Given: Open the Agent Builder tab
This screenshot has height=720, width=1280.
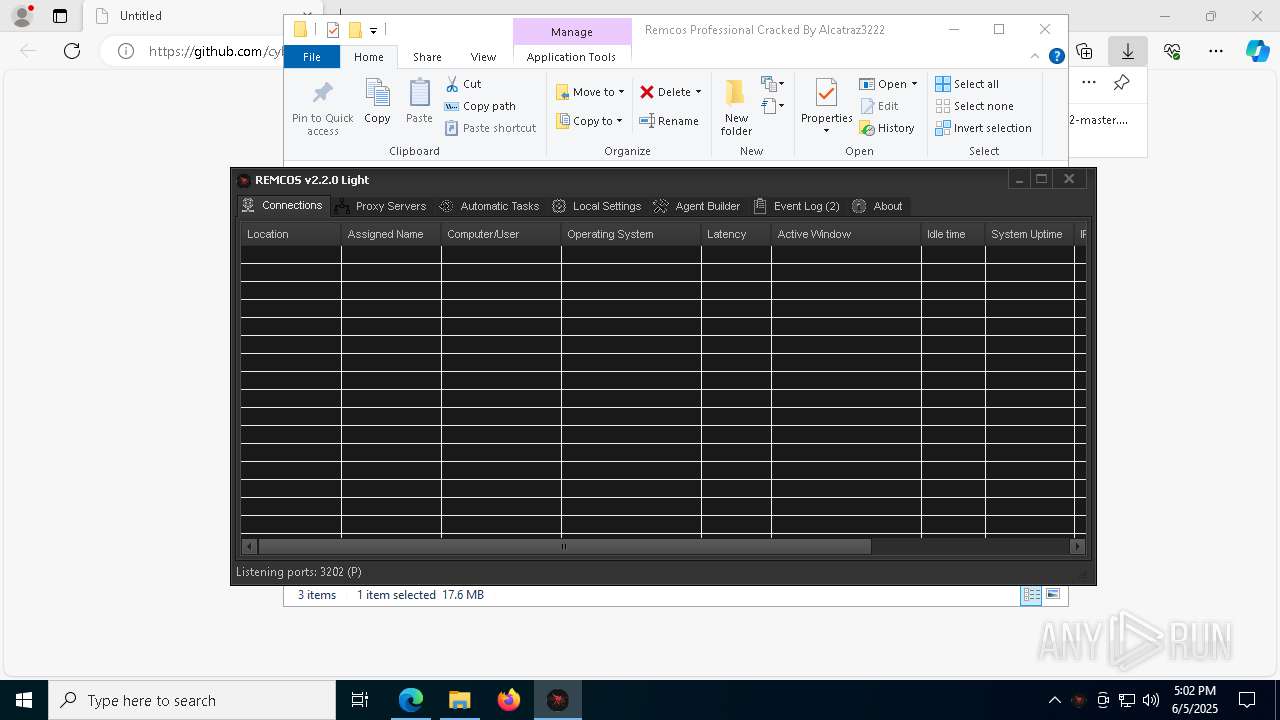Looking at the screenshot, I should tap(696, 206).
